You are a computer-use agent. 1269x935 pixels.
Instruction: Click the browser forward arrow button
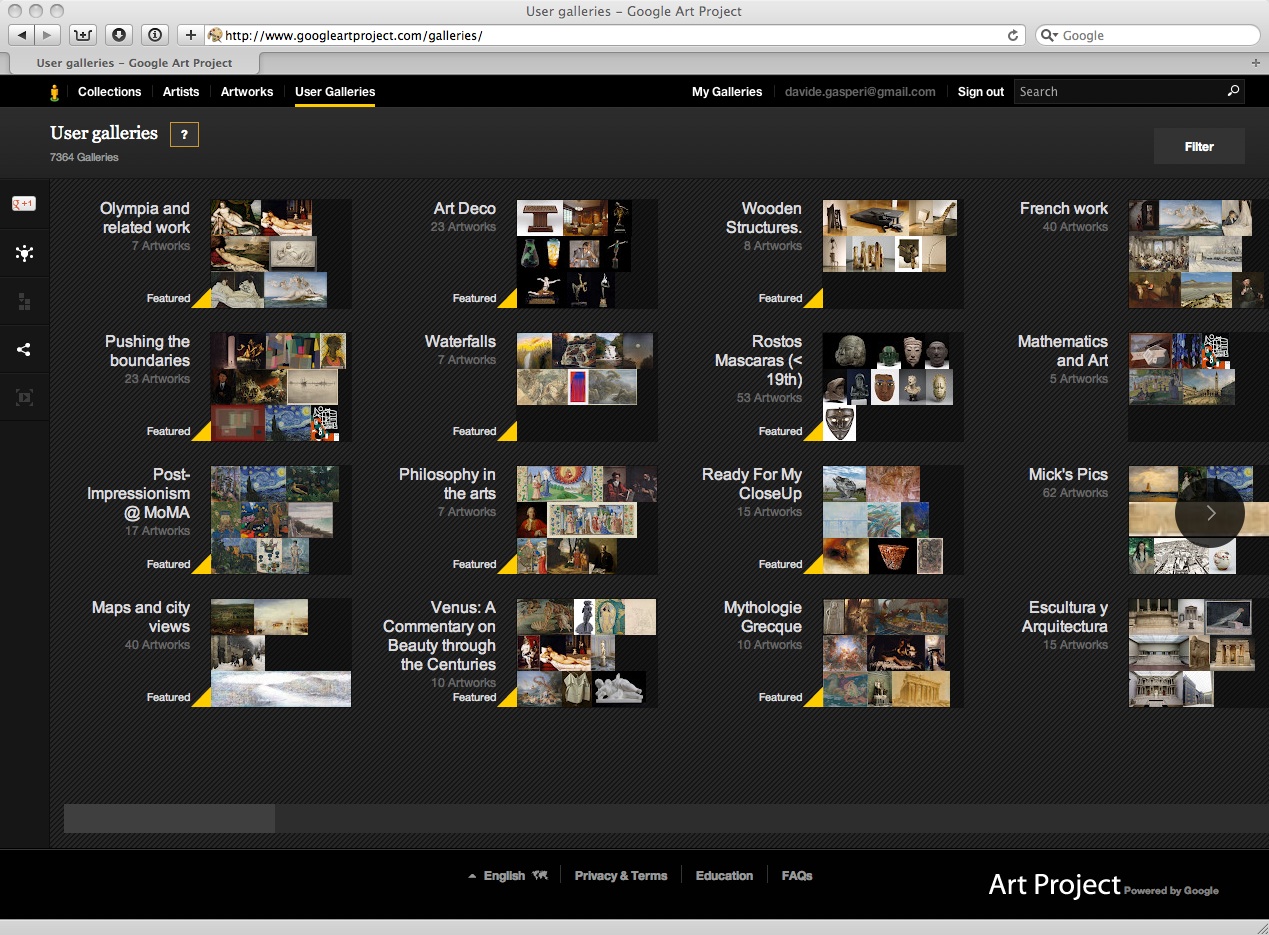48,35
